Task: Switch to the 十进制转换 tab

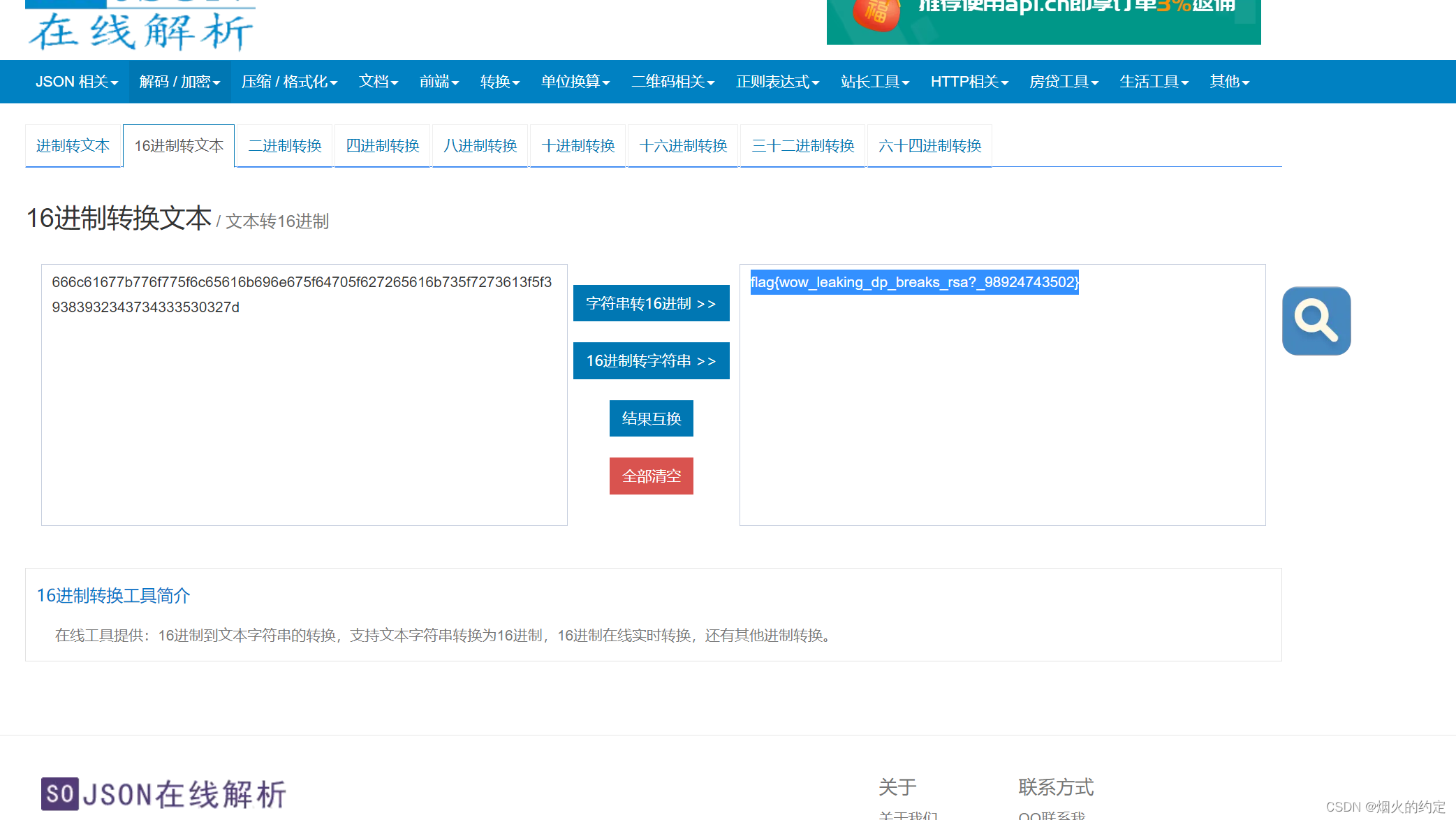Action: click(578, 146)
